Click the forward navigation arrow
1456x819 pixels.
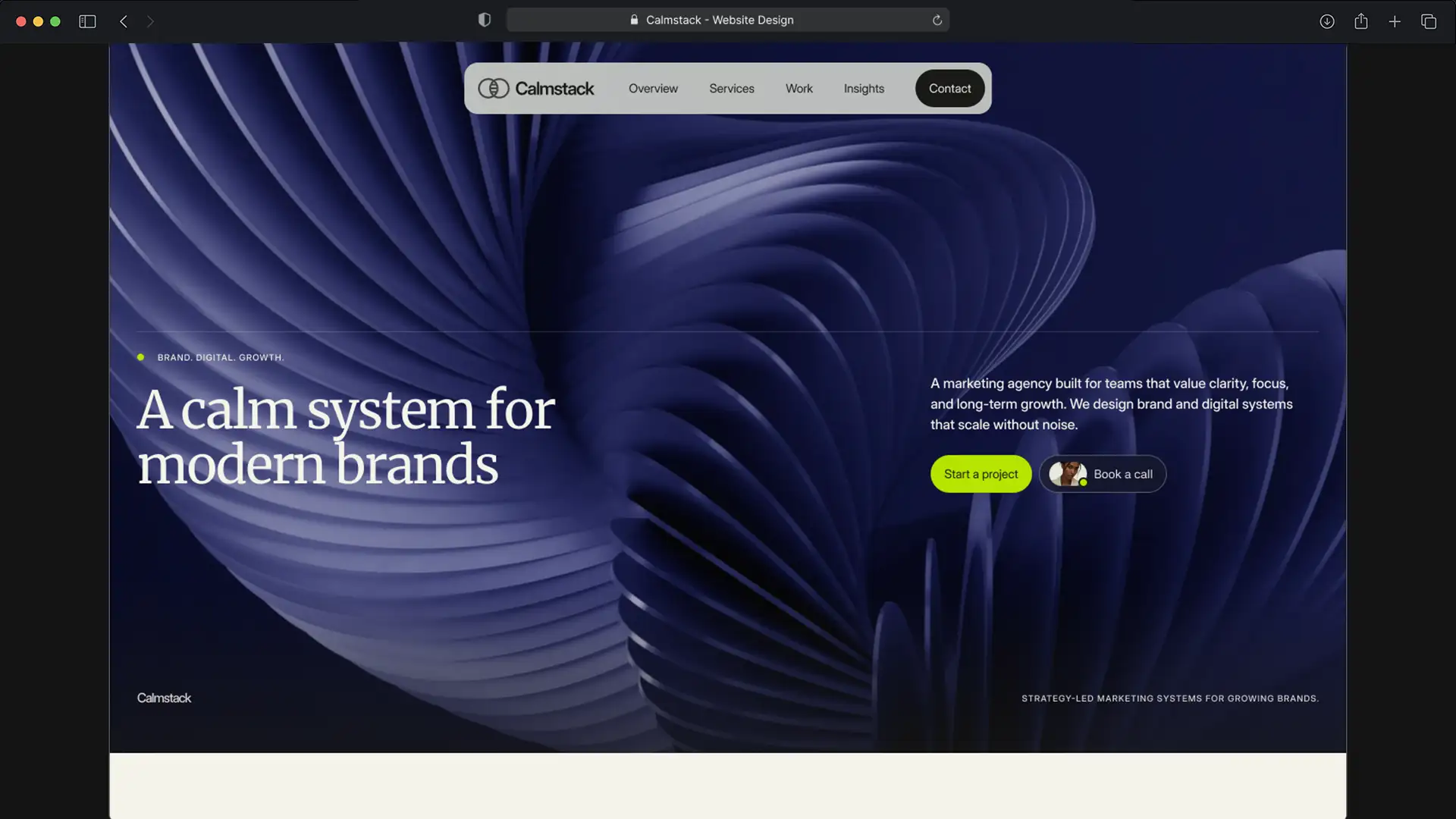(x=150, y=21)
